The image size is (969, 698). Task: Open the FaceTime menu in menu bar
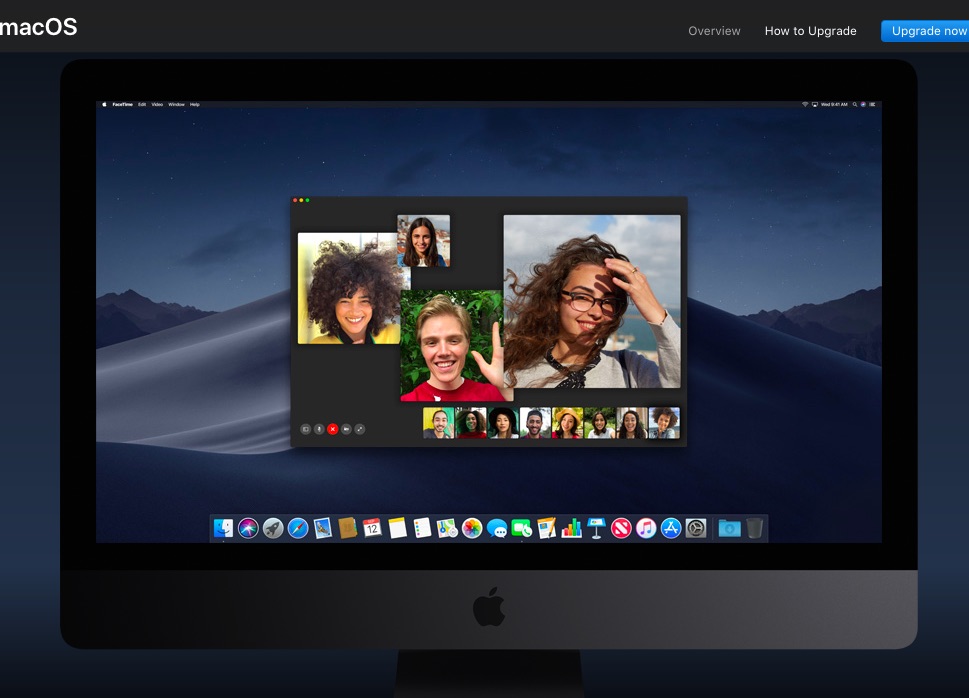(x=125, y=104)
